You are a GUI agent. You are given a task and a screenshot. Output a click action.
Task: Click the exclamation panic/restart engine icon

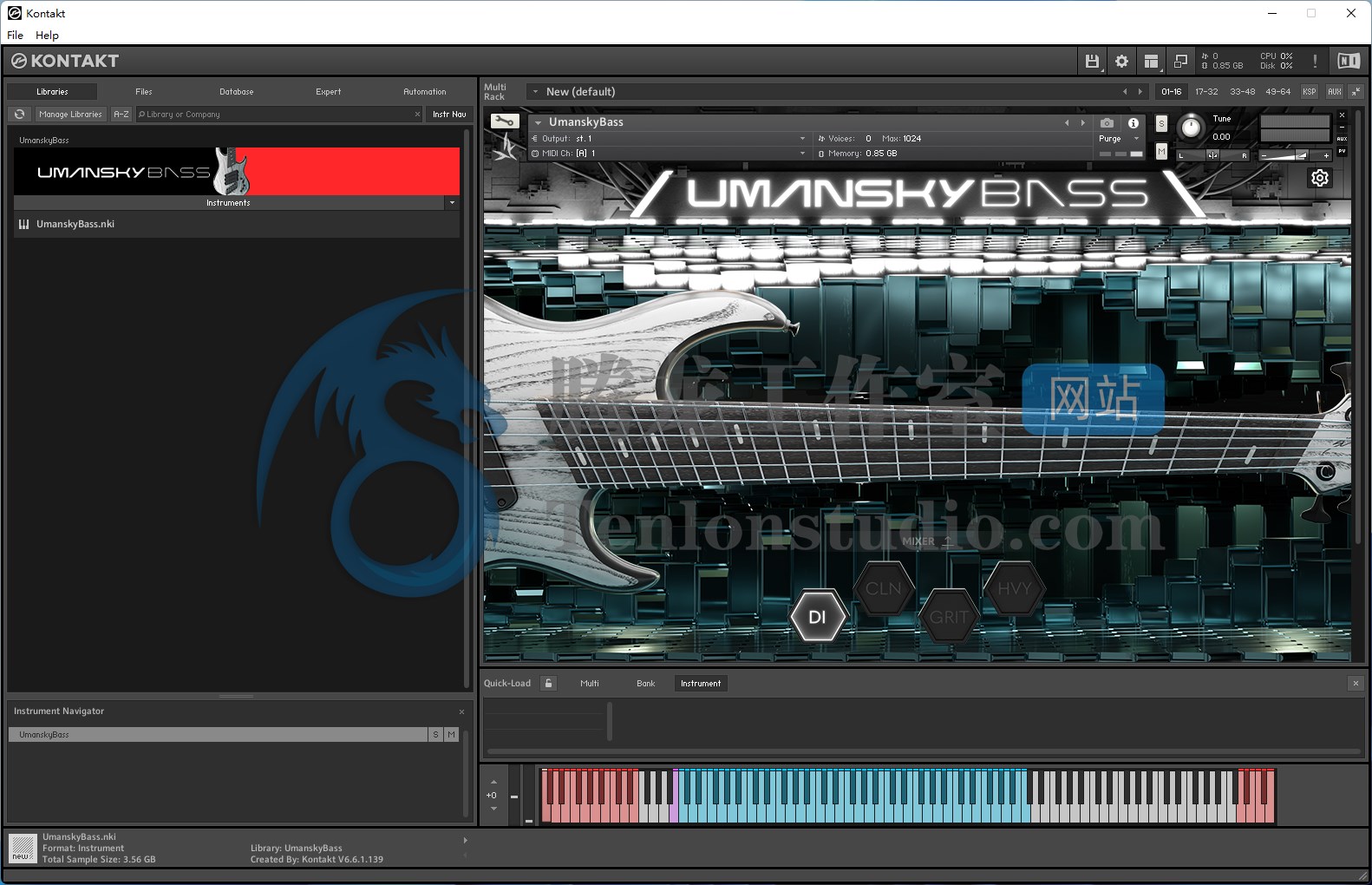coord(1315,62)
